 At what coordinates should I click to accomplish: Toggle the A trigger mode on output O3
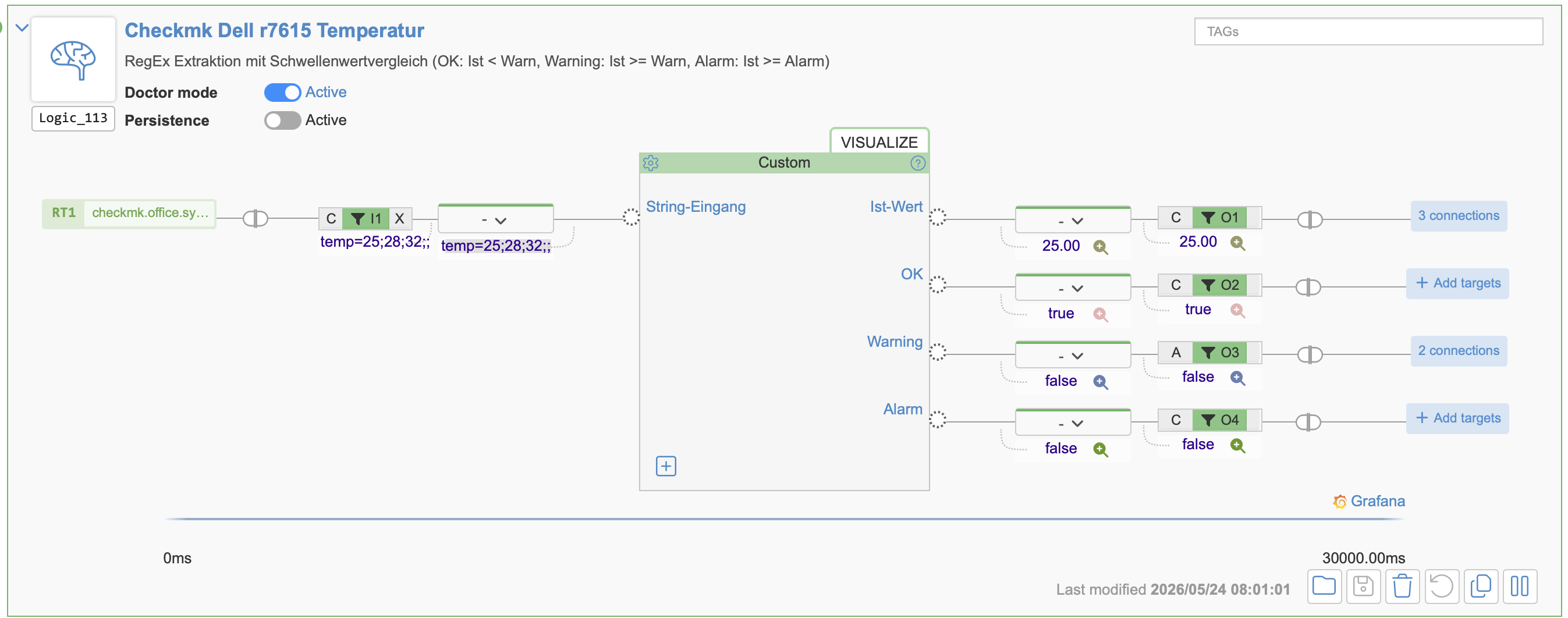[x=1175, y=352]
